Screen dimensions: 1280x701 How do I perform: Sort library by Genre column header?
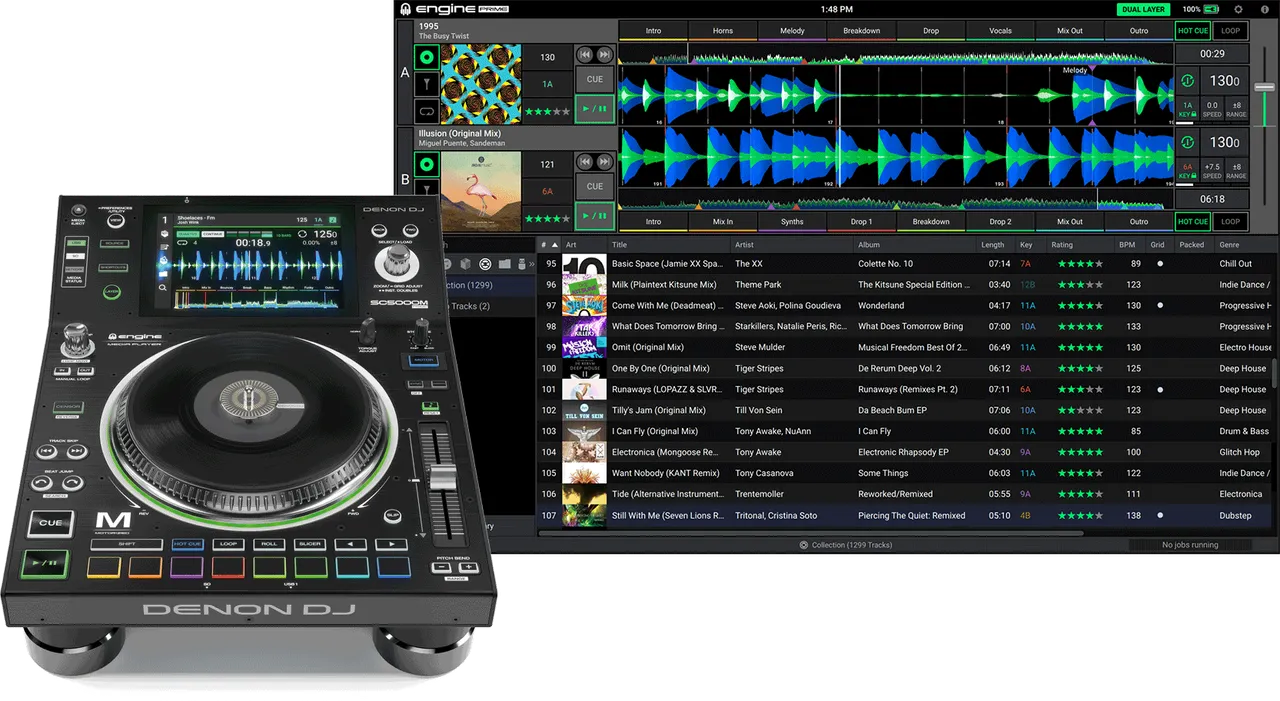tap(1243, 244)
